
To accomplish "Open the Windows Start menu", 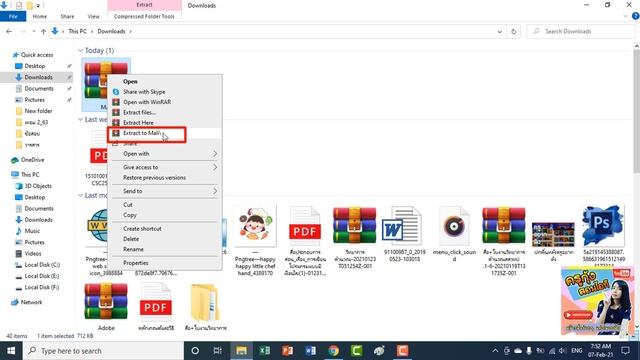I will point(11,351).
